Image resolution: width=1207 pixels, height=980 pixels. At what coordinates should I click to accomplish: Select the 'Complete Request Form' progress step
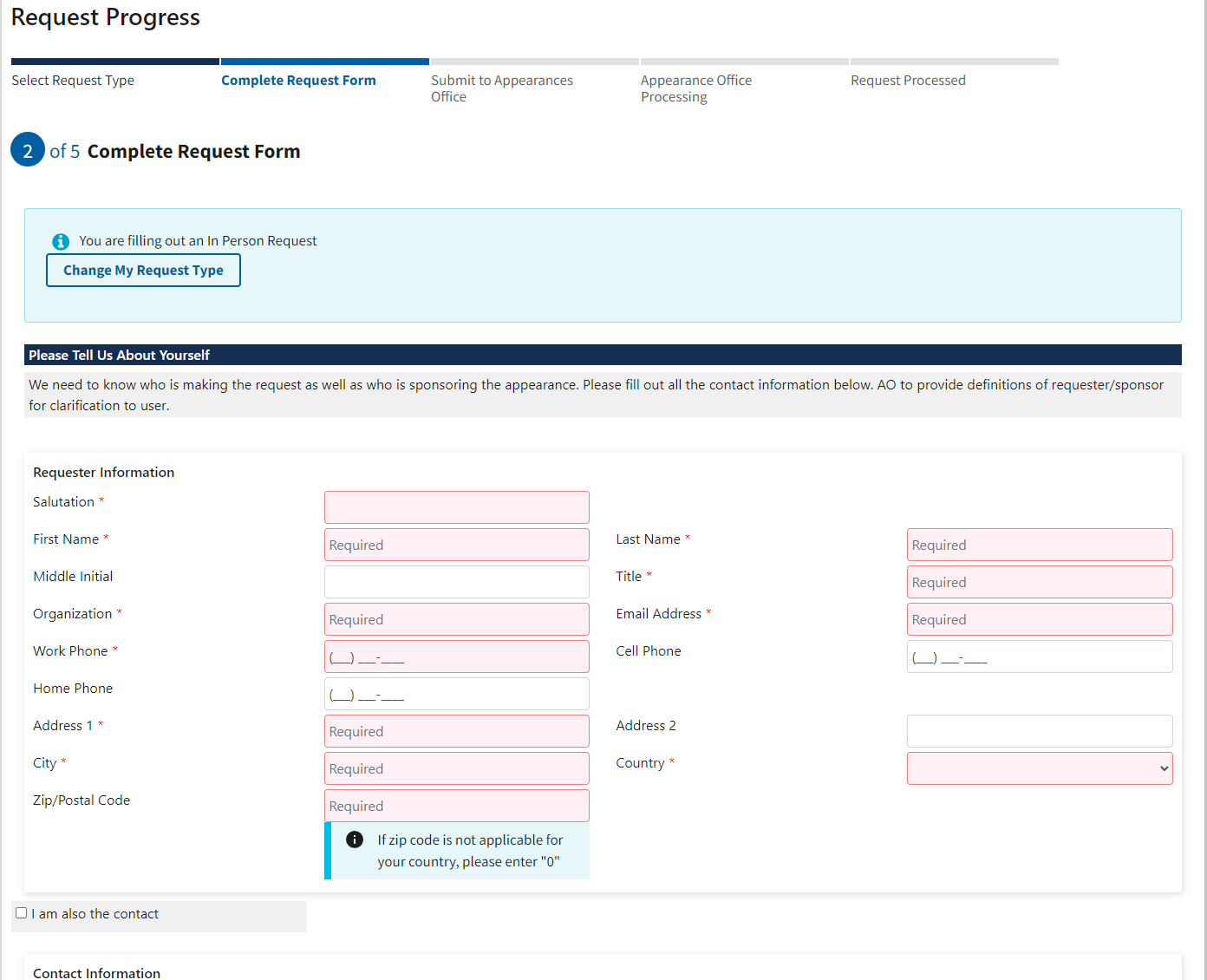[298, 81]
